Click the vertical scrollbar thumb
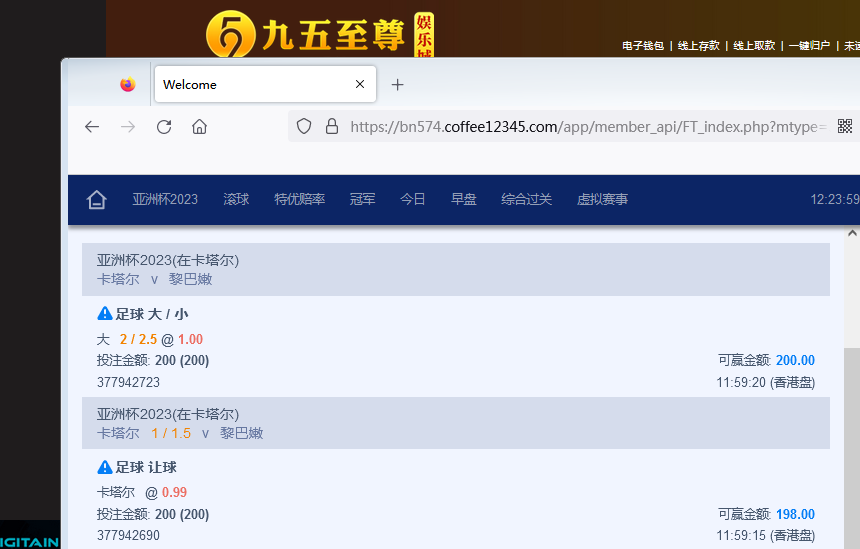This screenshot has width=860, height=549. coord(852,448)
